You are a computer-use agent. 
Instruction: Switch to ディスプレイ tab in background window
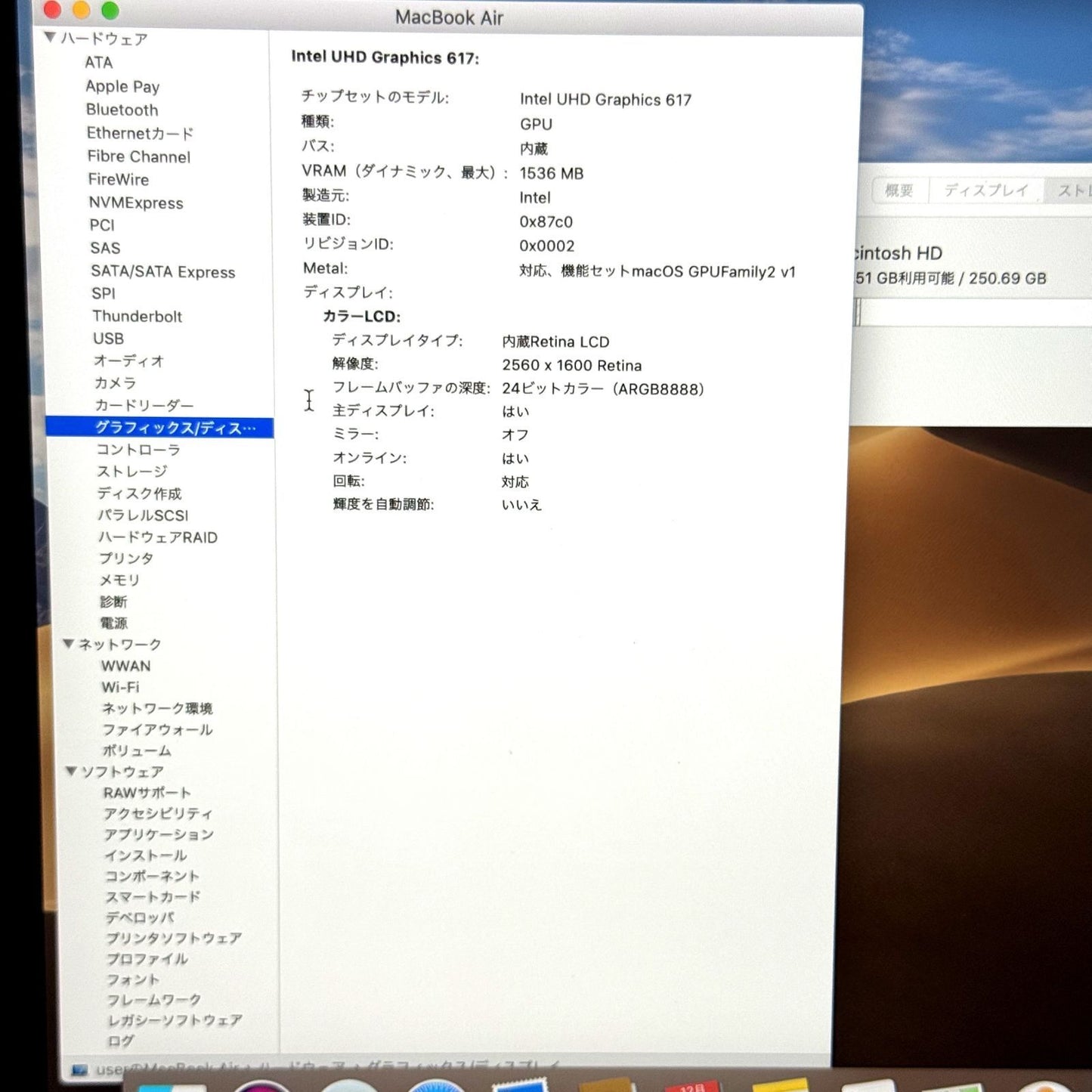[986, 190]
